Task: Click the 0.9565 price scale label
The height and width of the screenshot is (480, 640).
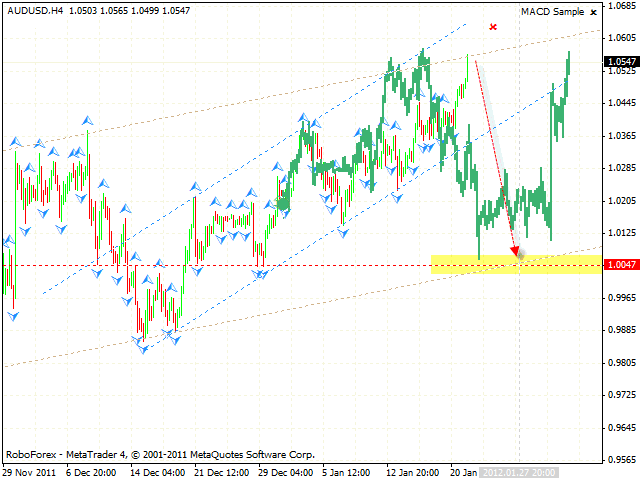Action: click(x=621, y=461)
